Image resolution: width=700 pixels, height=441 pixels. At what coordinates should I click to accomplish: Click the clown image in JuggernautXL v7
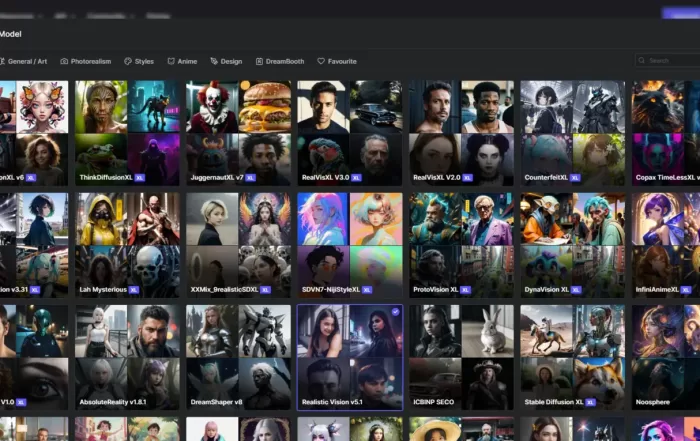[212, 107]
